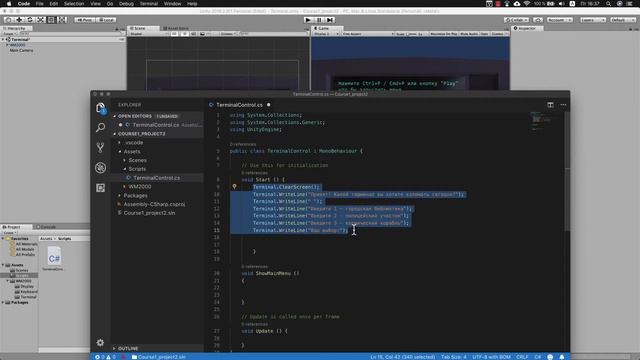Viewport: 640px width, 360px height.
Task: Select the TerminalControl.cs editor tab
Action: [239, 105]
